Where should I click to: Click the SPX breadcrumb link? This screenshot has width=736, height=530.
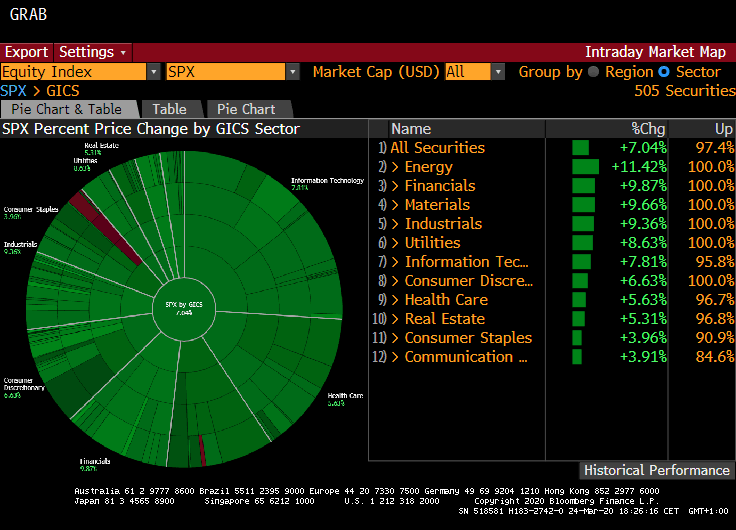13,91
